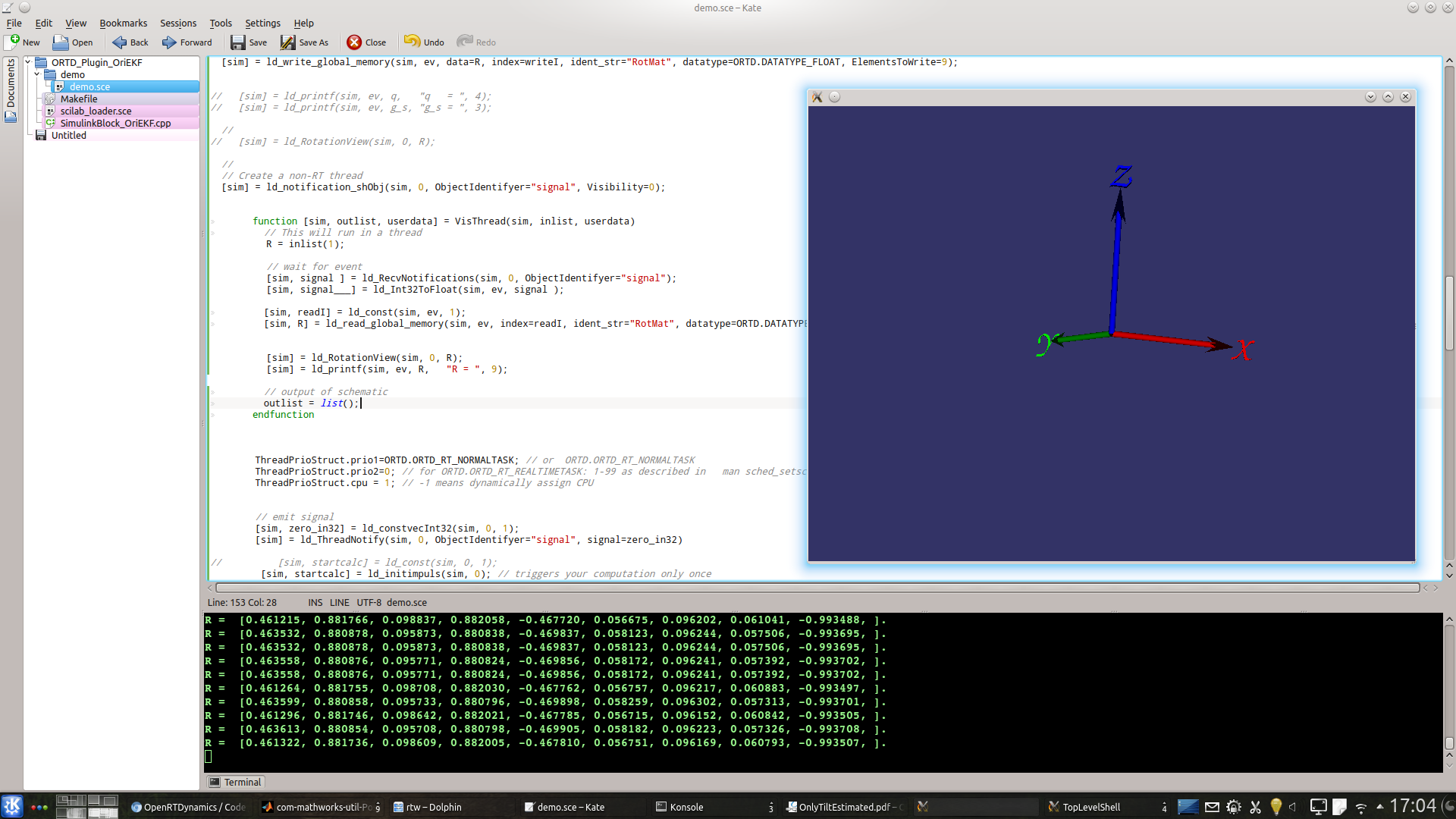Toggle the Terminal panel button

click(x=235, y=782)
